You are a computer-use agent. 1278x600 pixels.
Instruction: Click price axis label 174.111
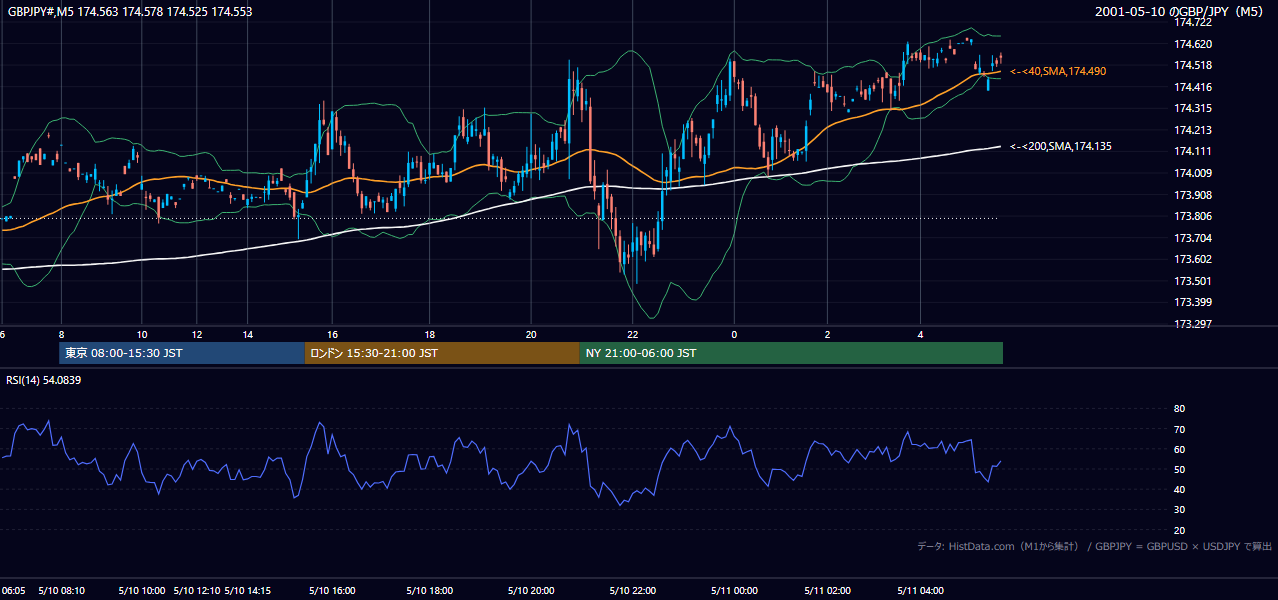(1193, 152)
